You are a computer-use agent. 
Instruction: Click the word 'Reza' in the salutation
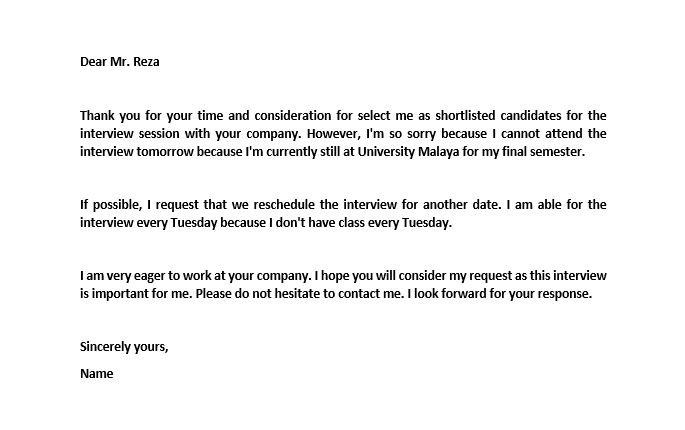coord(144,61)
